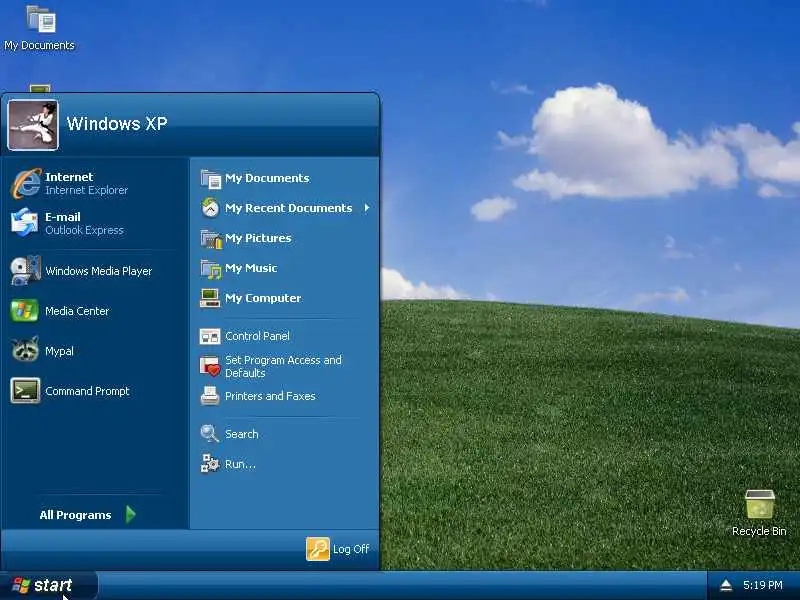
Task: Click the Run gears icon
Action: tap(210, 463)
